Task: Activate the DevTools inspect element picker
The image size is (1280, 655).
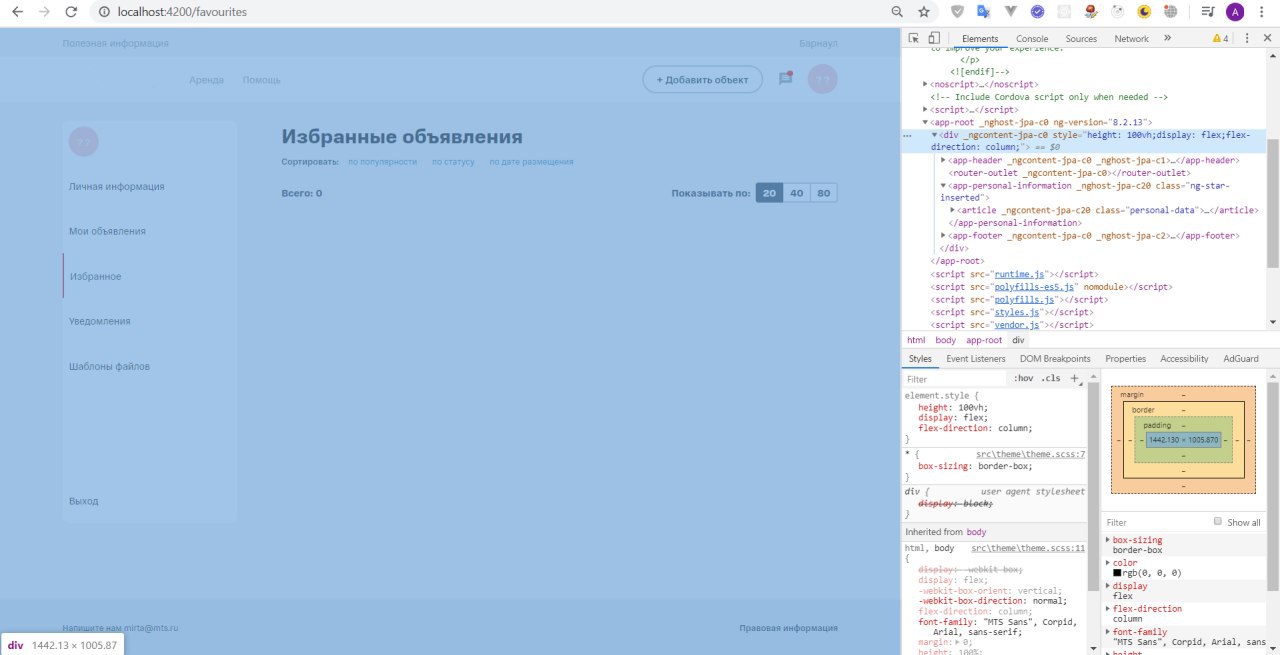Action: click(x=914, y=38)
